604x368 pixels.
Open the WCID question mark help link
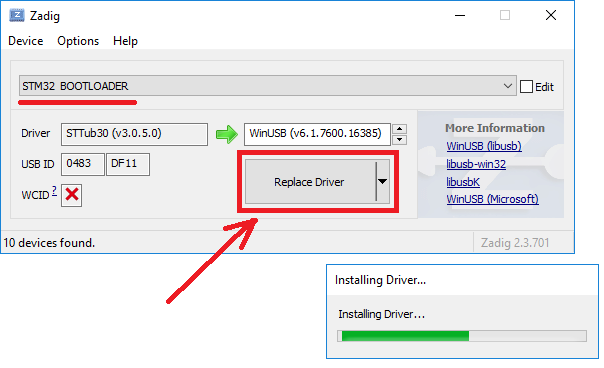point(54,190)
